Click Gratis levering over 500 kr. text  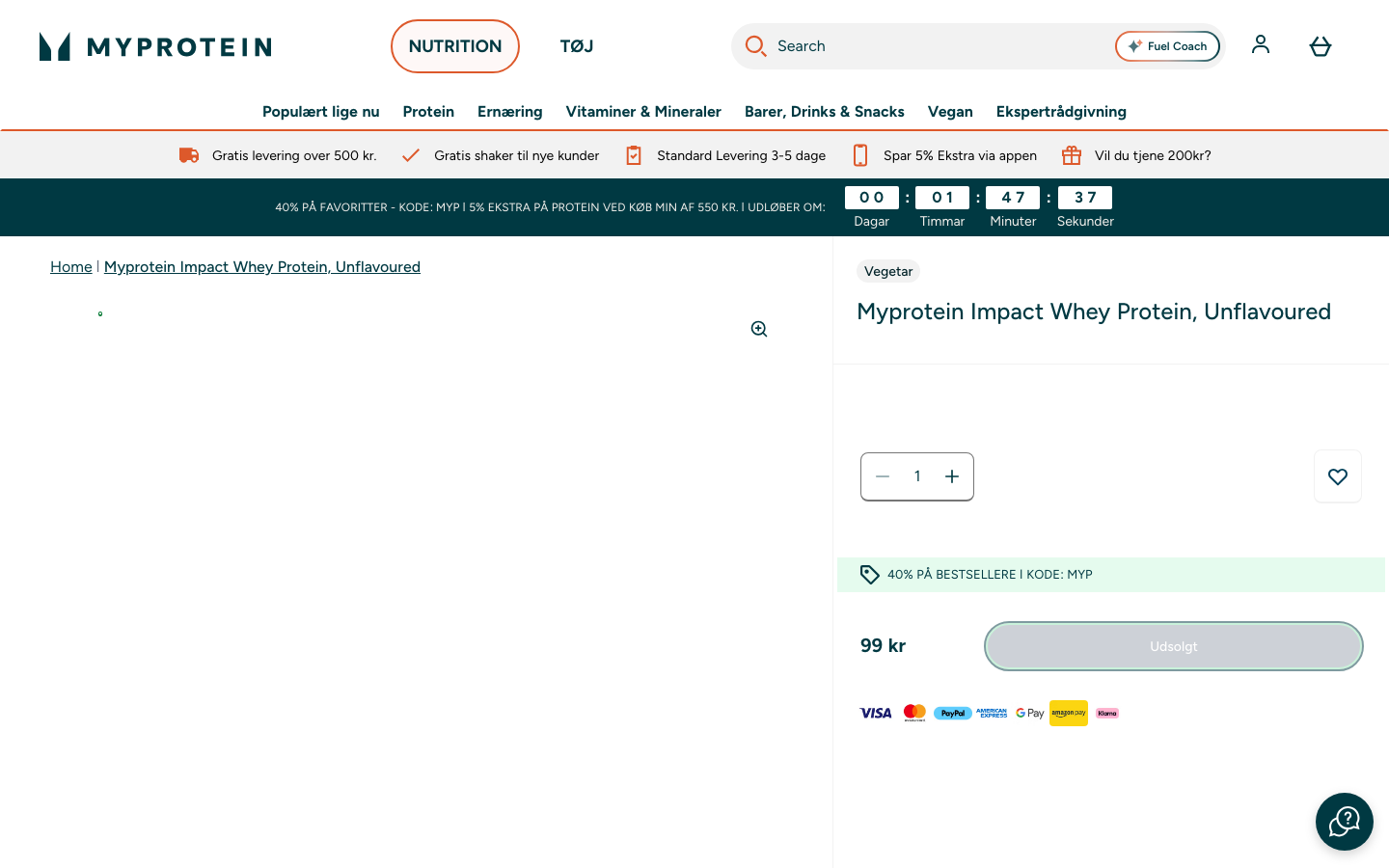(294, 155)
